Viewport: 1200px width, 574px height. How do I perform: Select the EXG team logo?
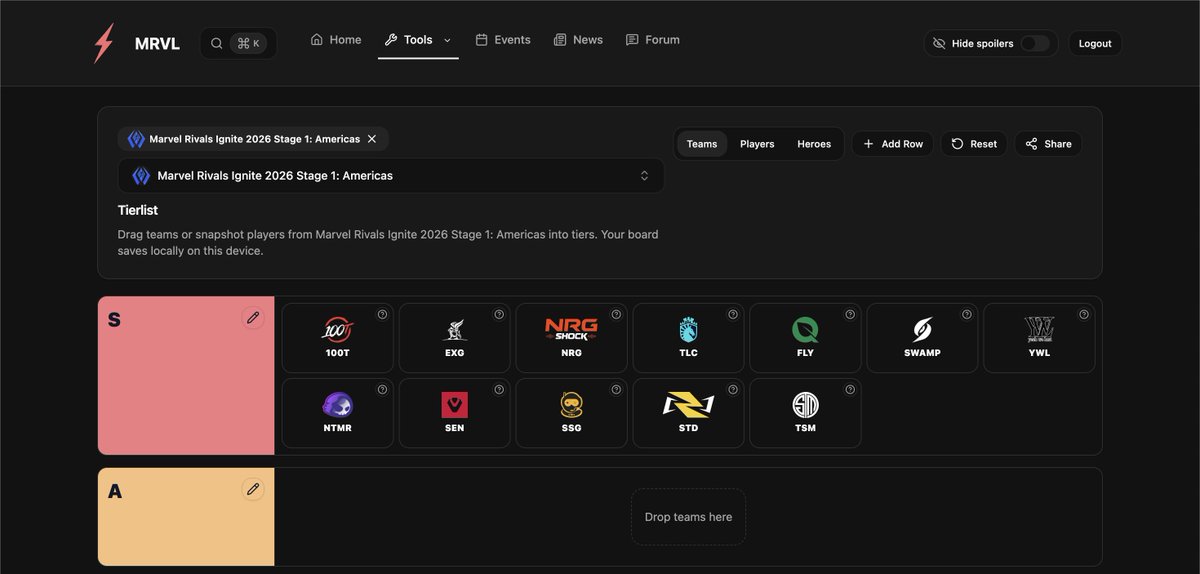click(454, 330)
